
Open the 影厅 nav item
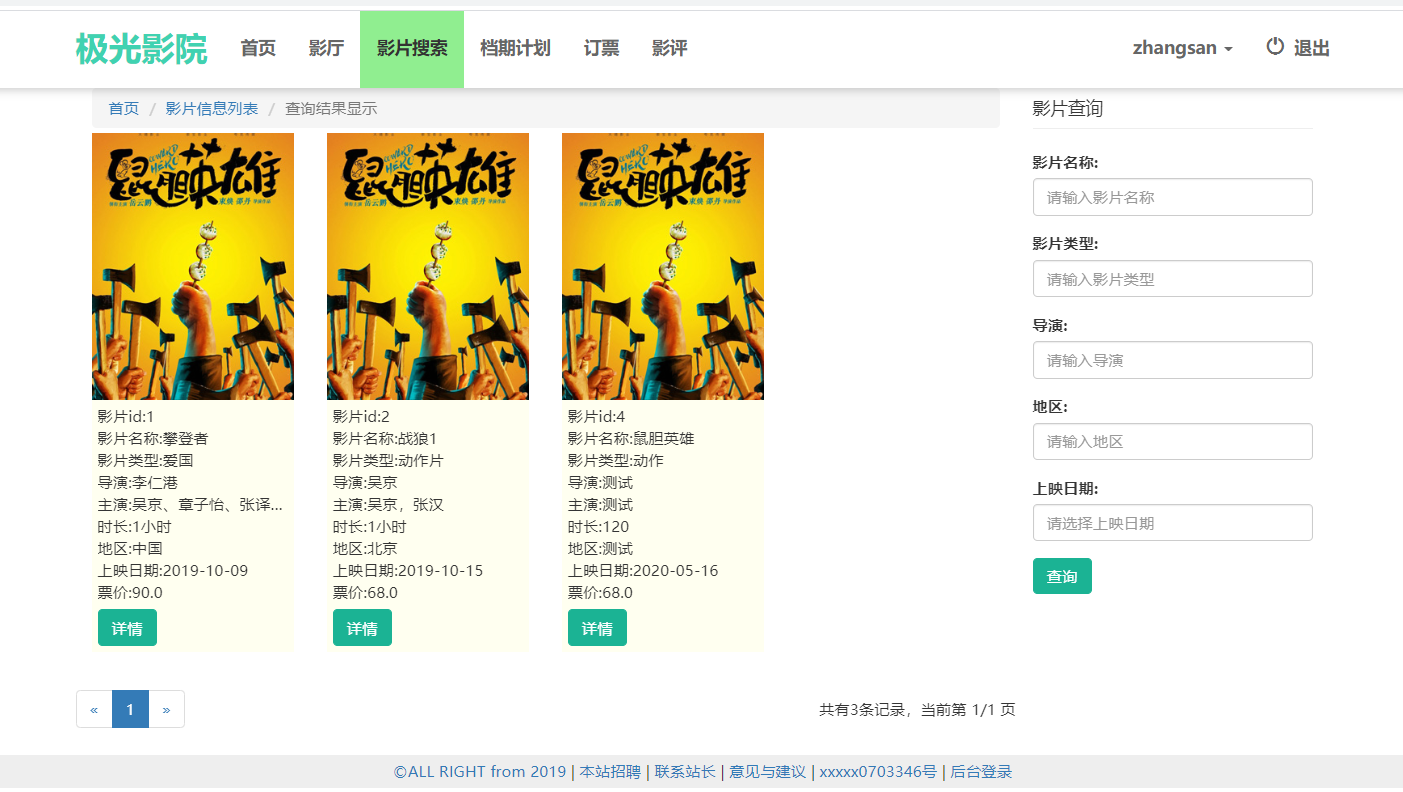pyautogui.click(x=326, y=49)
